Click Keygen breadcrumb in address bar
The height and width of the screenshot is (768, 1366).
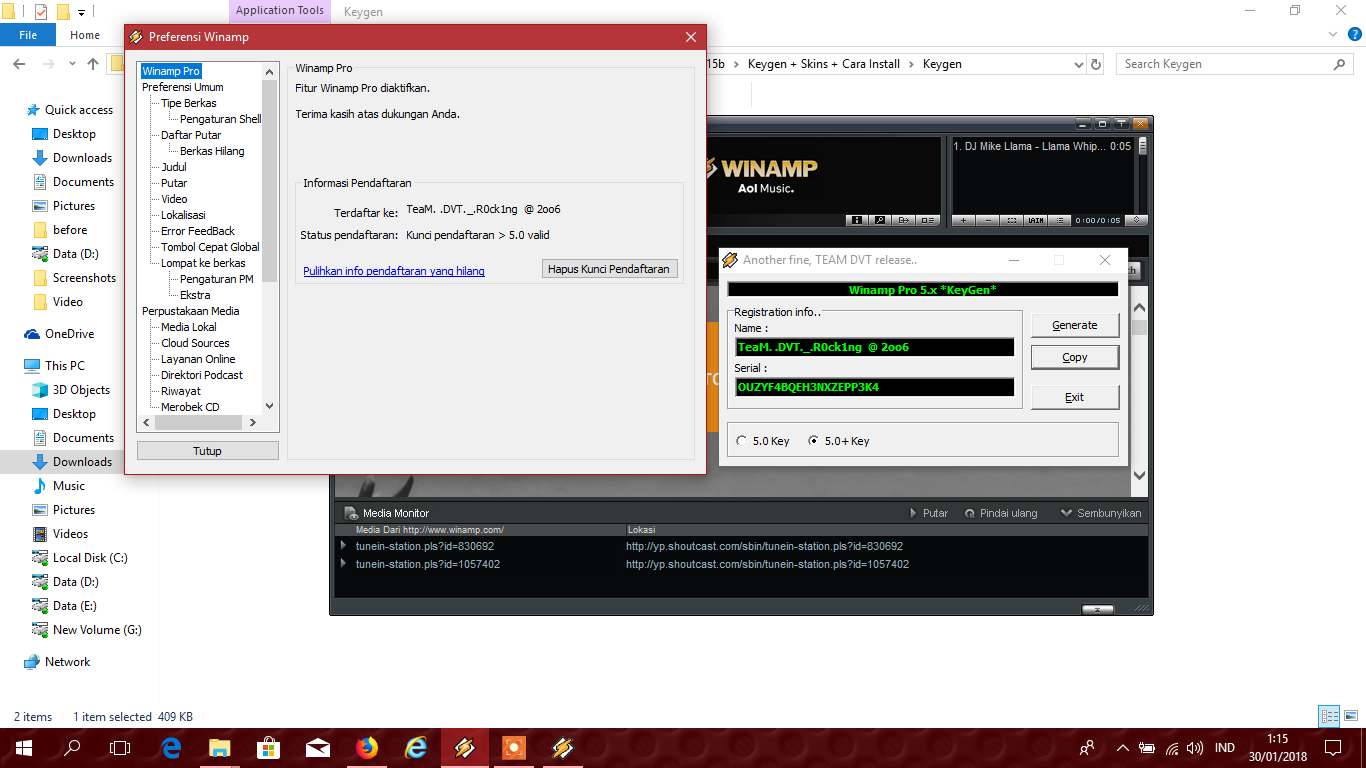coord(942,64)
